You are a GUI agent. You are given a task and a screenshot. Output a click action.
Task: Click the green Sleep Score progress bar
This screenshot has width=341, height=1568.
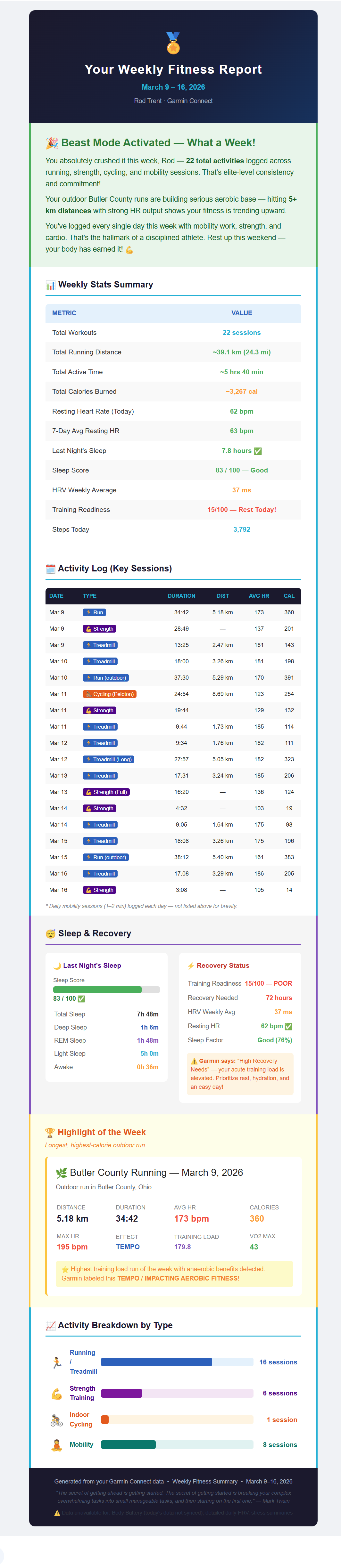[97, 990]
